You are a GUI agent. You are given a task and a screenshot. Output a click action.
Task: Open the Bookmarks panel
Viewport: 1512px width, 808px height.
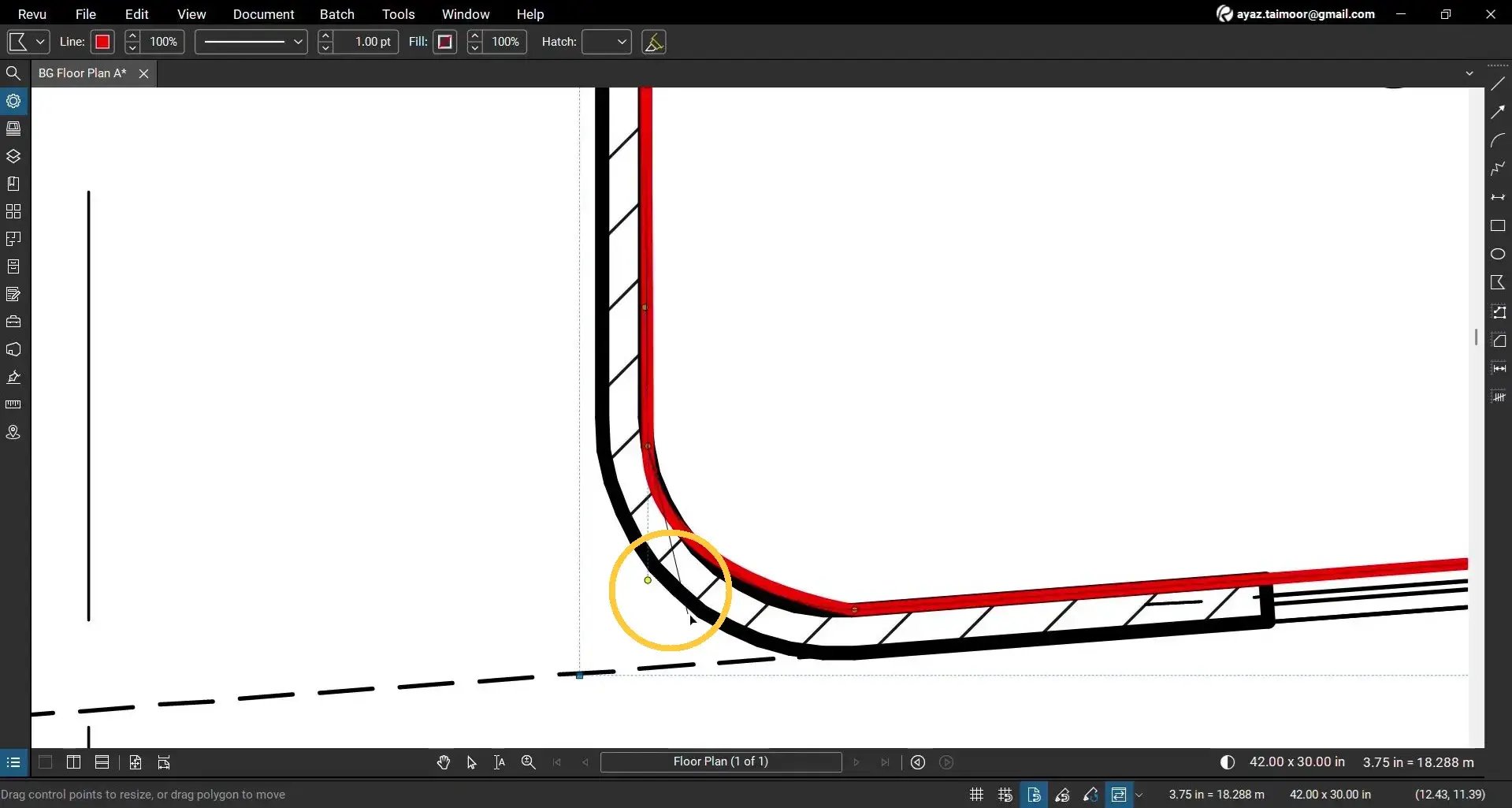tap(13, 183)
